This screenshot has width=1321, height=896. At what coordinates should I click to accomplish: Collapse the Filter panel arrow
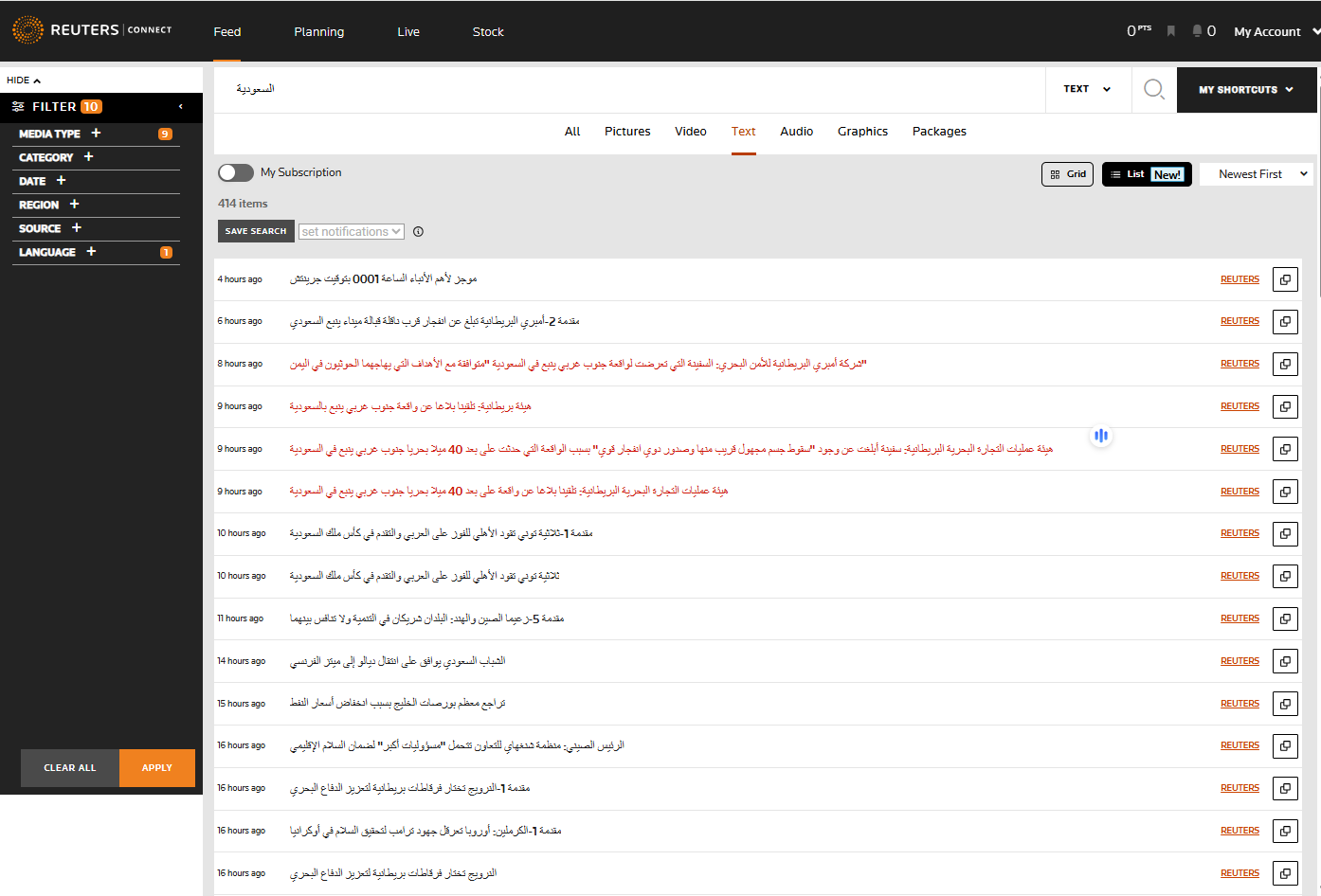(181, 107)
